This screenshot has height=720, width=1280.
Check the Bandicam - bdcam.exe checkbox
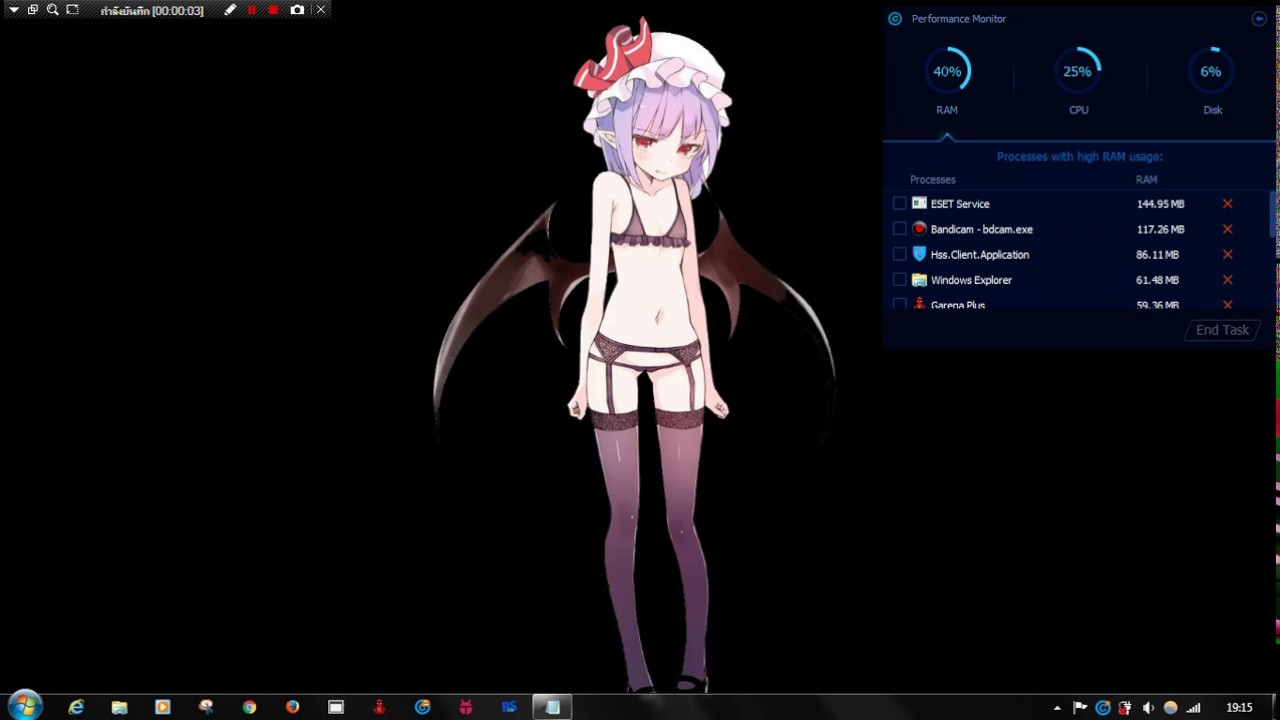900,229
